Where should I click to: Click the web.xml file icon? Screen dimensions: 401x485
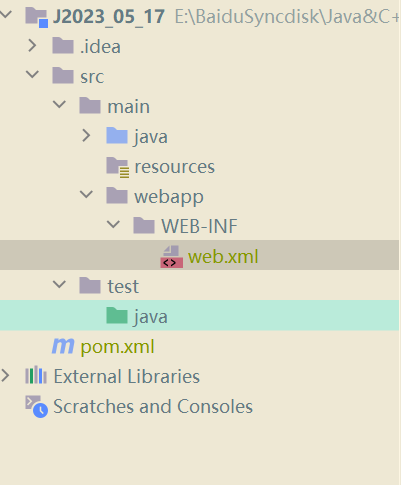[172, 257]
